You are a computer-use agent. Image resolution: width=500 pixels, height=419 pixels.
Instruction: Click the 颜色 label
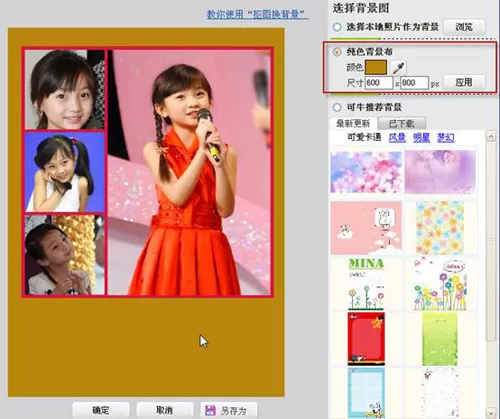(x=355, y=67)
